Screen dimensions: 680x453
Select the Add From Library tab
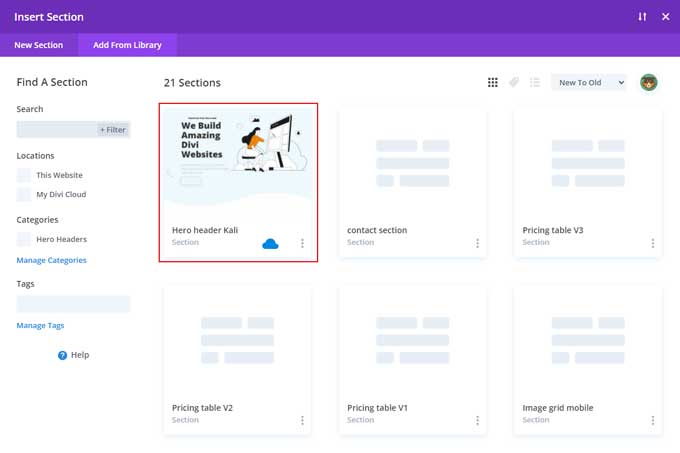(128, 45)
